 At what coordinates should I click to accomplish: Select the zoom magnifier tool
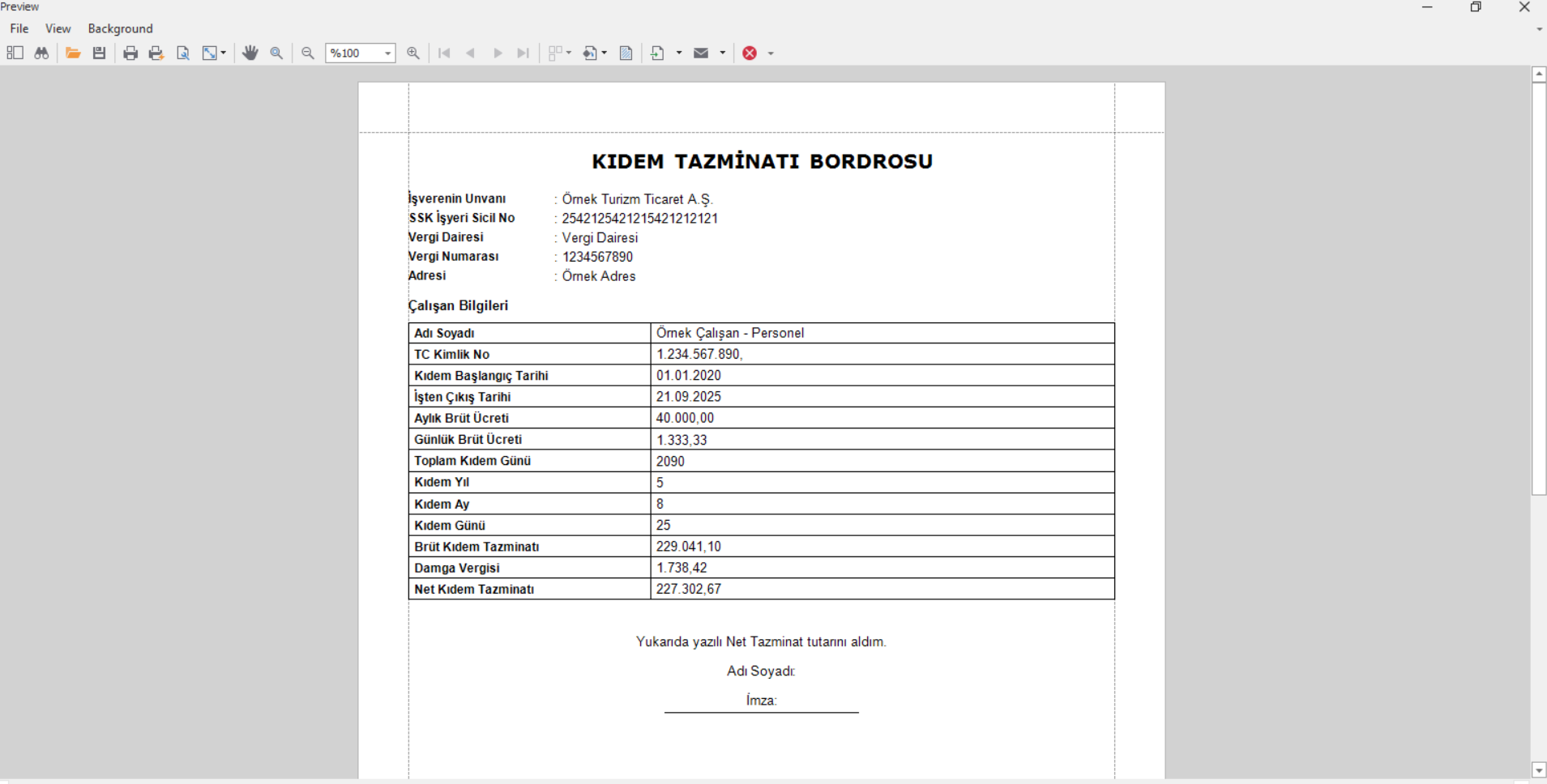tap(276, 53)
